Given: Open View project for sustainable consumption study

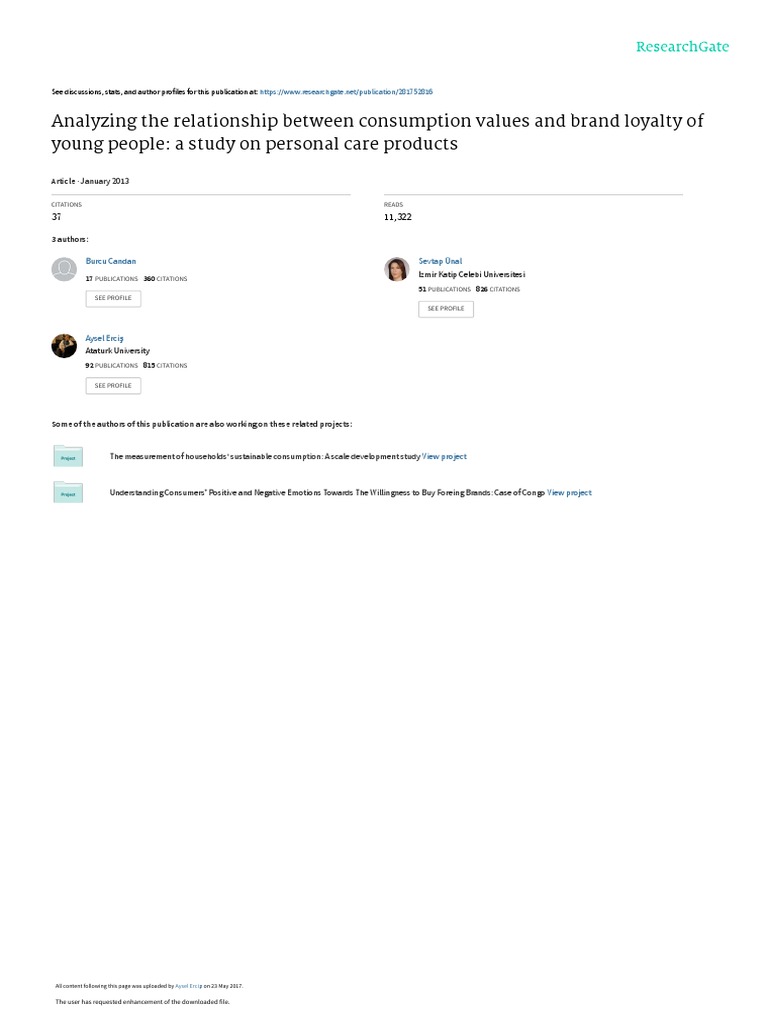Looking at the screenshot, I should coord(444,457).
